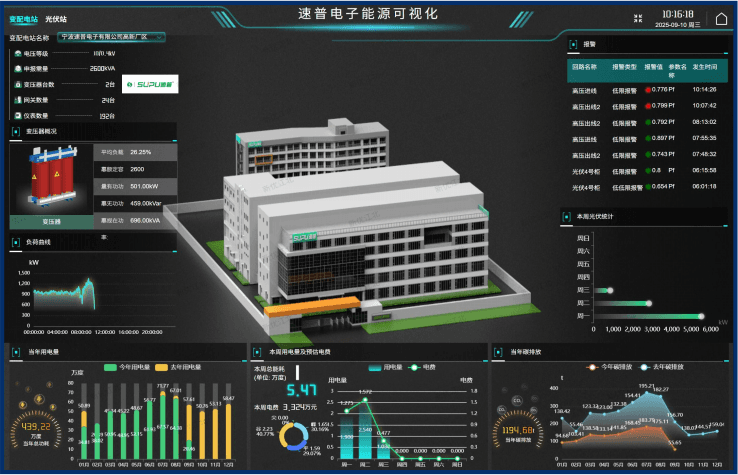Toggle the 用电量 bar legend
The image size is (738, 475).
click(x=385, y=367)
